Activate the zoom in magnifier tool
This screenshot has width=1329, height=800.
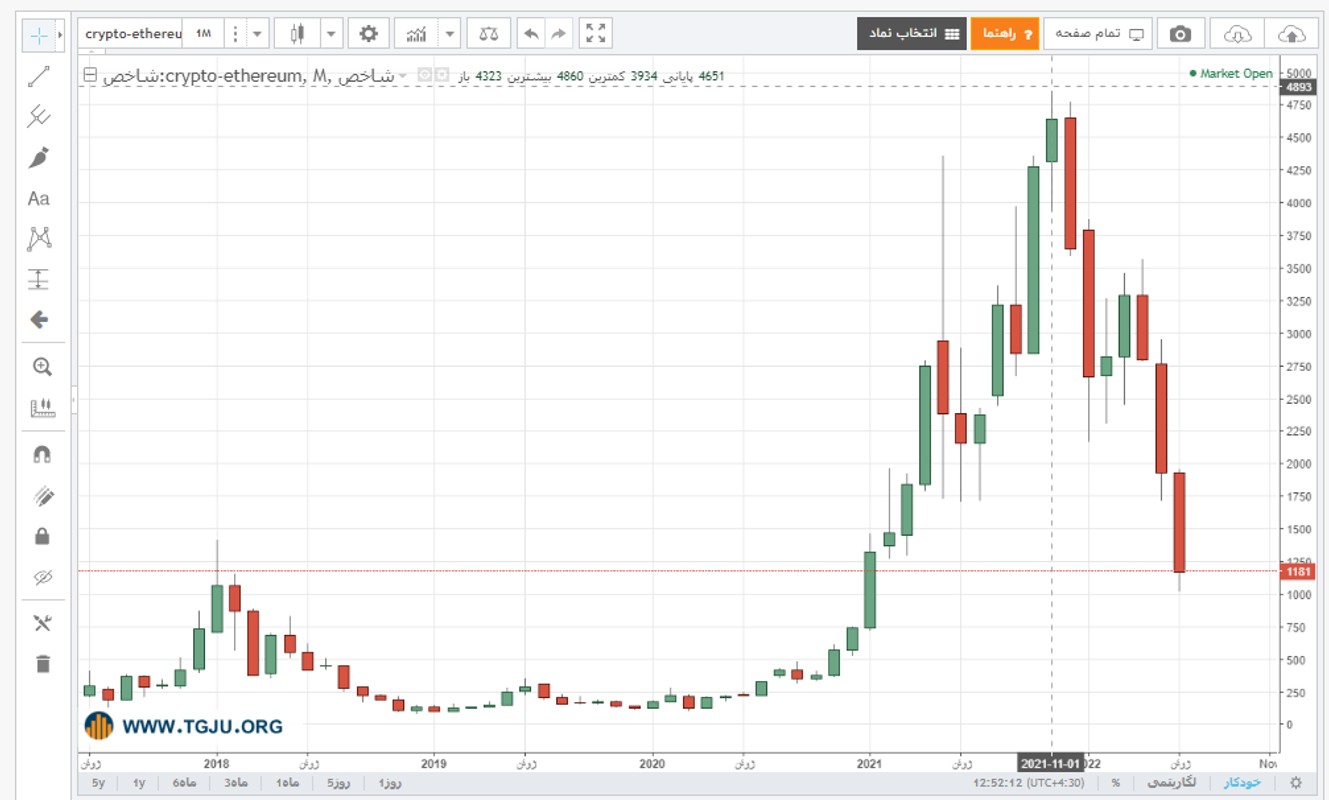[x=42, y=366]
